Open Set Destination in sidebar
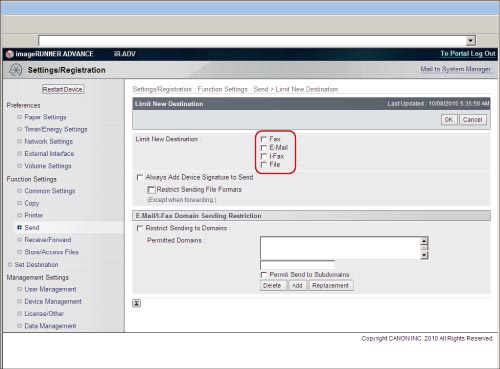The image size is (500, 369). (36, 265)
